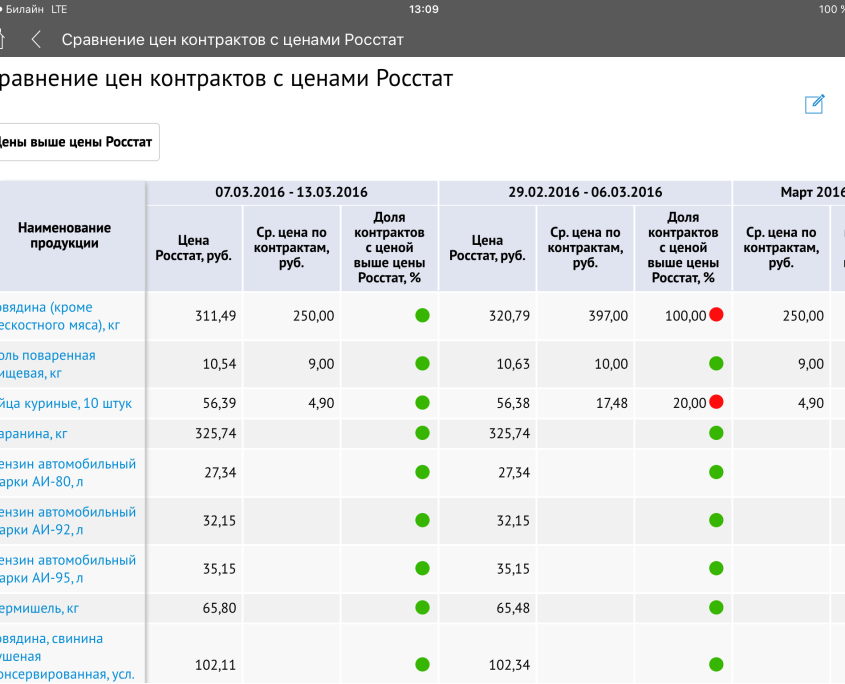This screenshot has width=845, height=684.
Task: Tap 'Доля контрактов' header under 29.02.2016
Action: [683, 248]
